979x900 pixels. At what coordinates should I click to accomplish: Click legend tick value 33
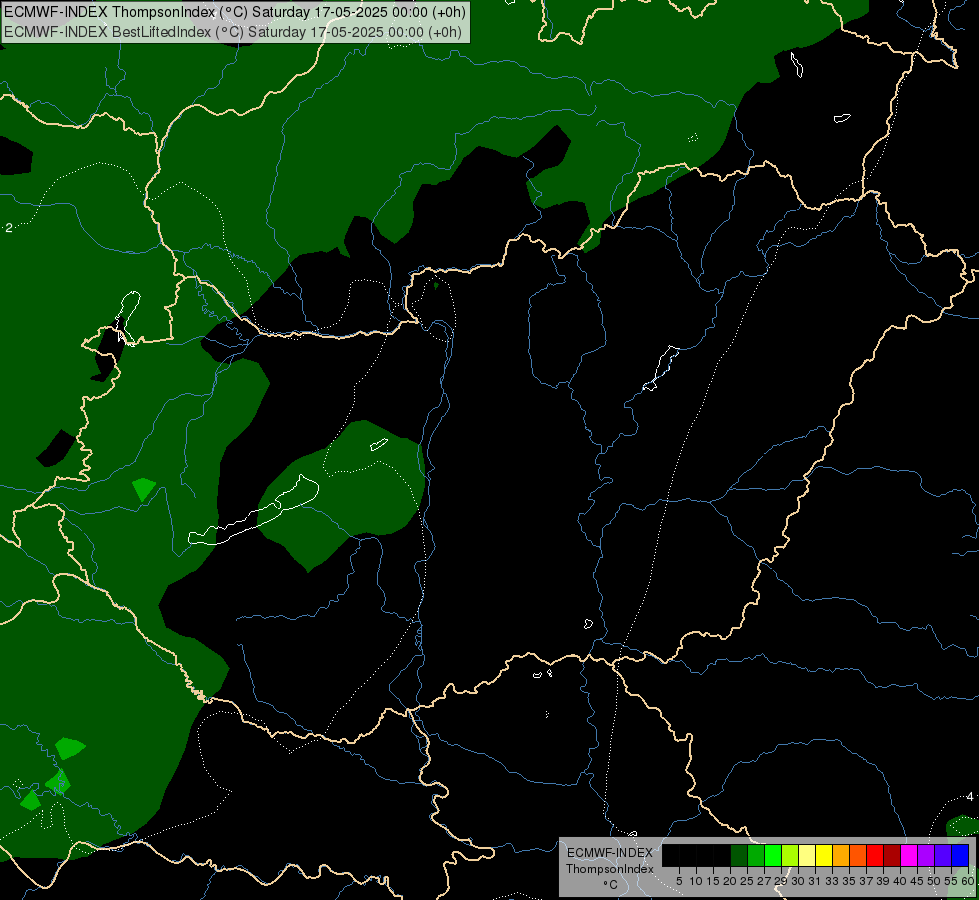832,881
